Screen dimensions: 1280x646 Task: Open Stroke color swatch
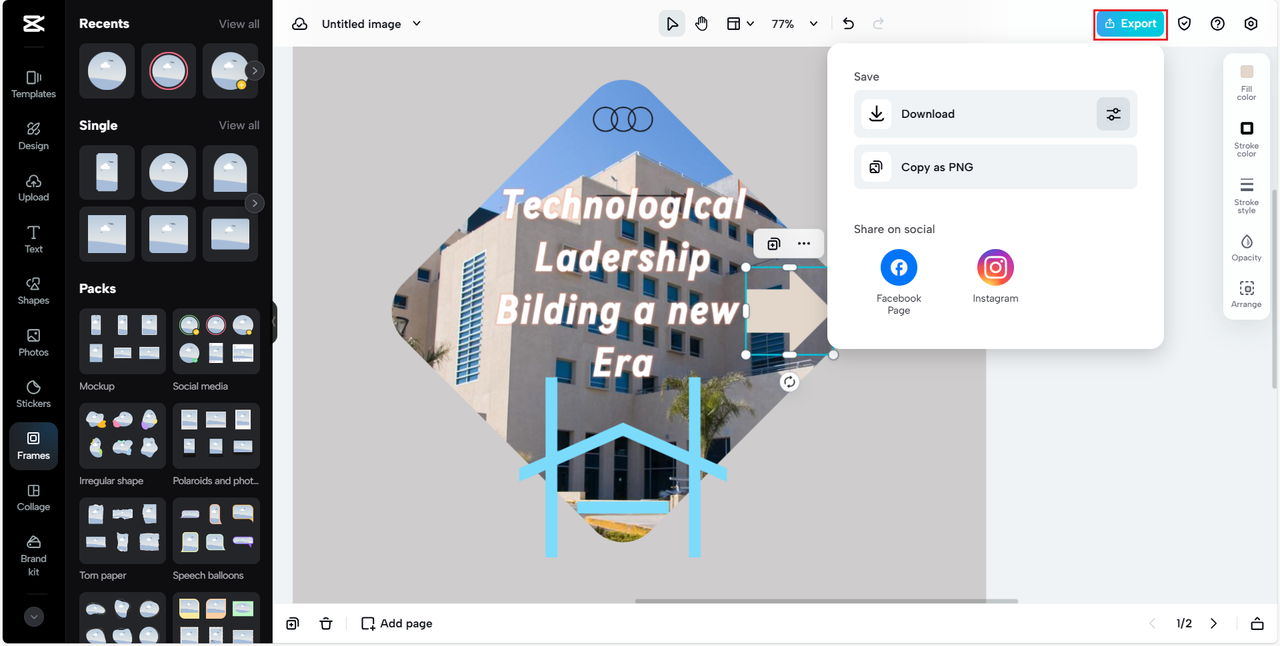coord(1246,139)
